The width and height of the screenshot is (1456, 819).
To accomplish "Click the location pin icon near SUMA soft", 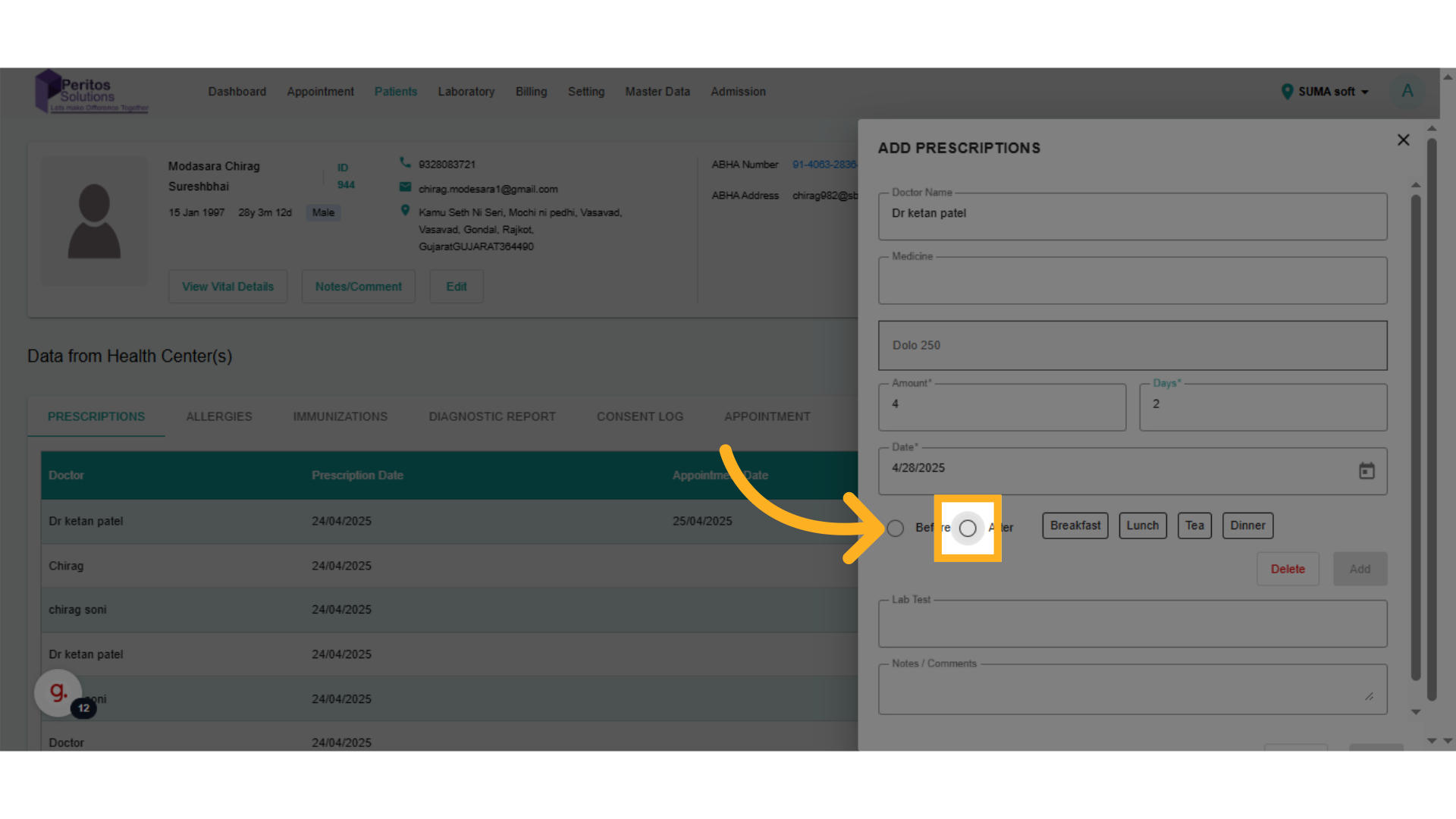I will click(1287, 92).
